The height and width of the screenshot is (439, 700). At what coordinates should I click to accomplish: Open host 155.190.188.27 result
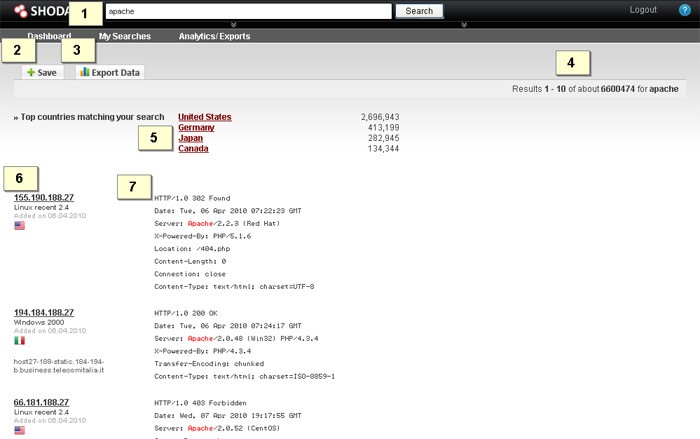click(44, 197)
